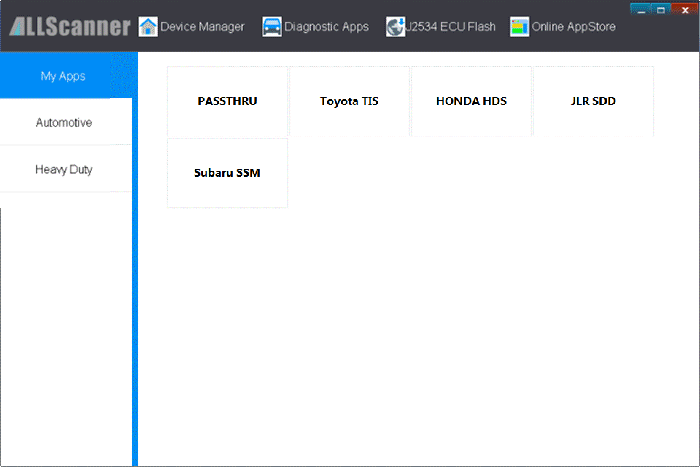Click the ALLScanner logo
Screen dimensions: 700x467
[x=70, y=26]
